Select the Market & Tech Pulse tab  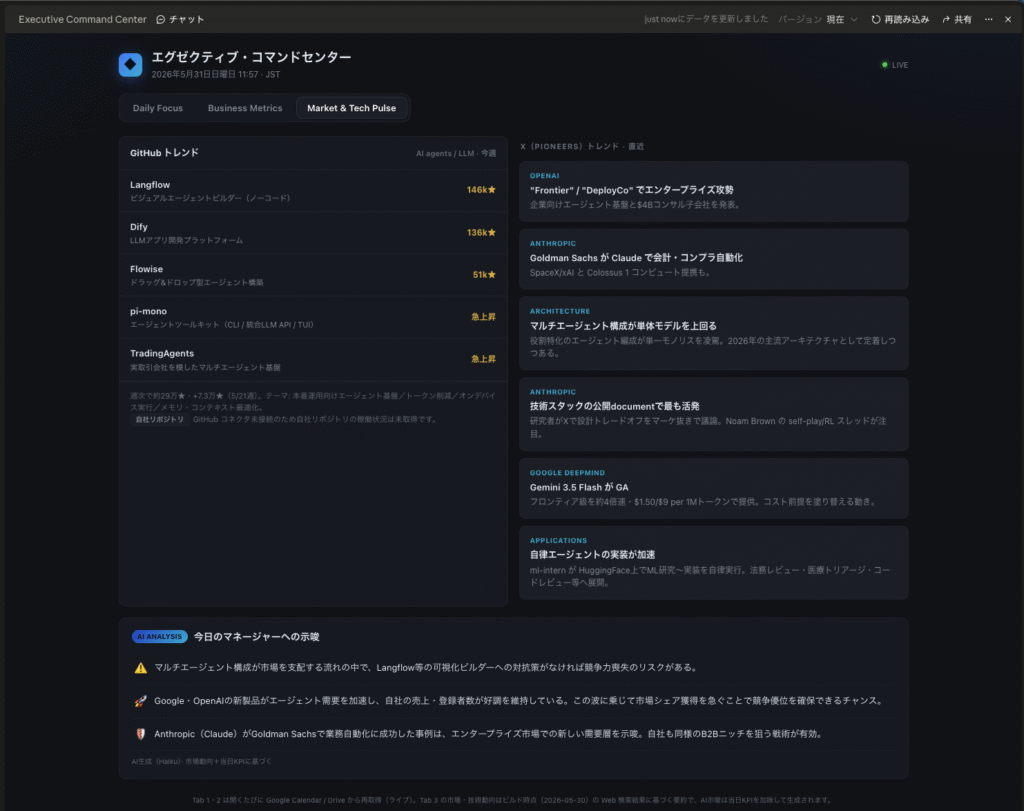351,108
